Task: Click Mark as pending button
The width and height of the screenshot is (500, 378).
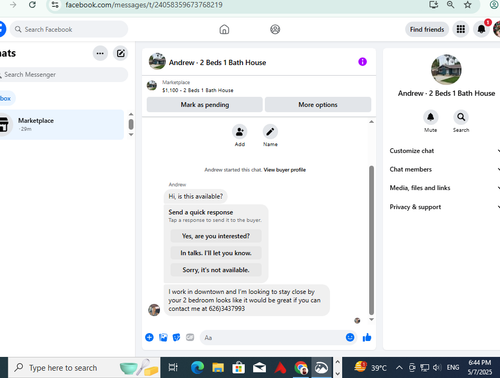Action: (205, 105)
